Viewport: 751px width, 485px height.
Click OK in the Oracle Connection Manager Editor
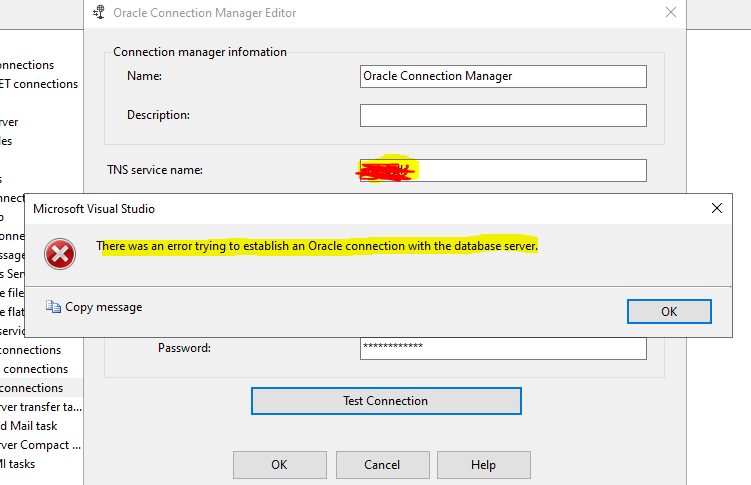click(280, 465)
